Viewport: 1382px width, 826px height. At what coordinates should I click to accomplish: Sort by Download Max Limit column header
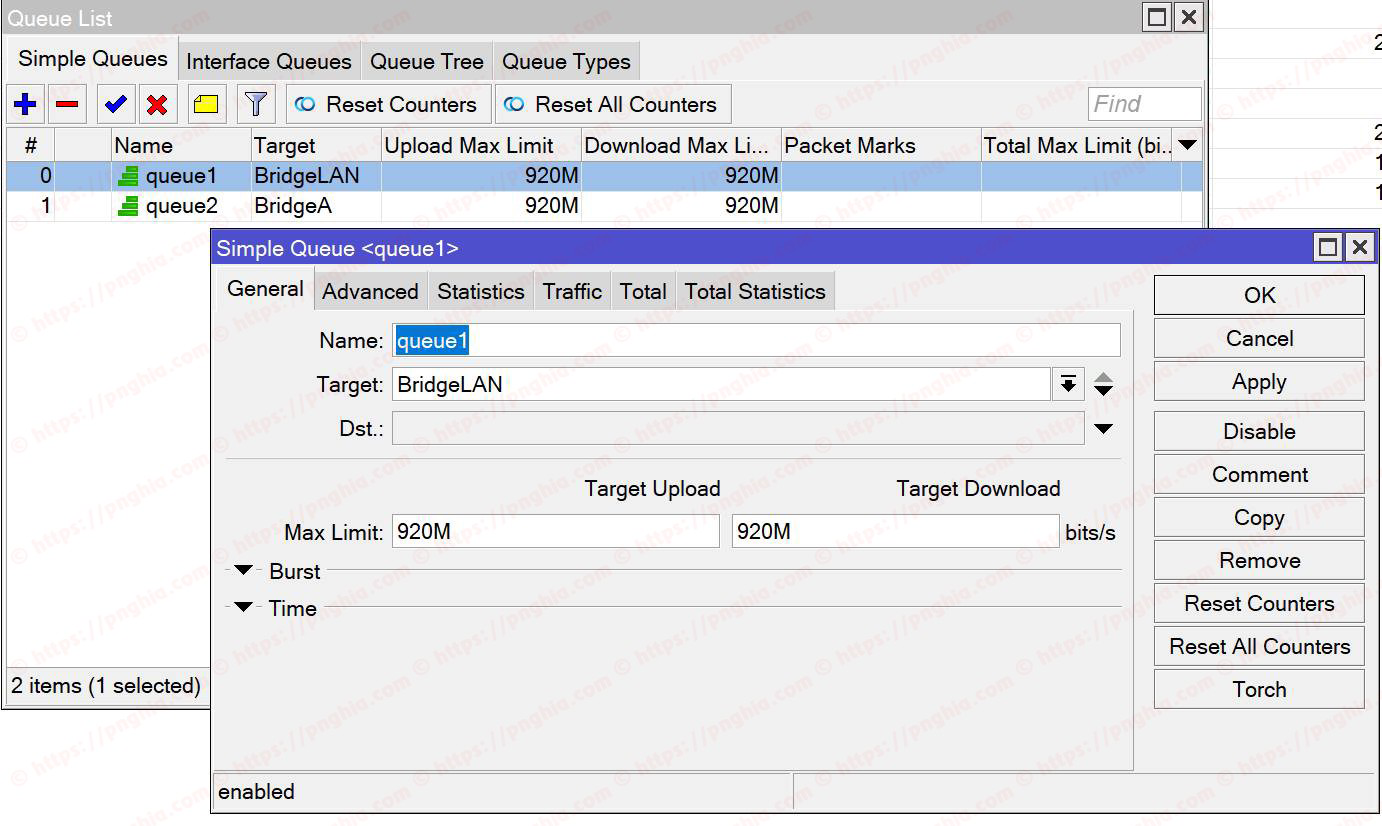(681, 145)
